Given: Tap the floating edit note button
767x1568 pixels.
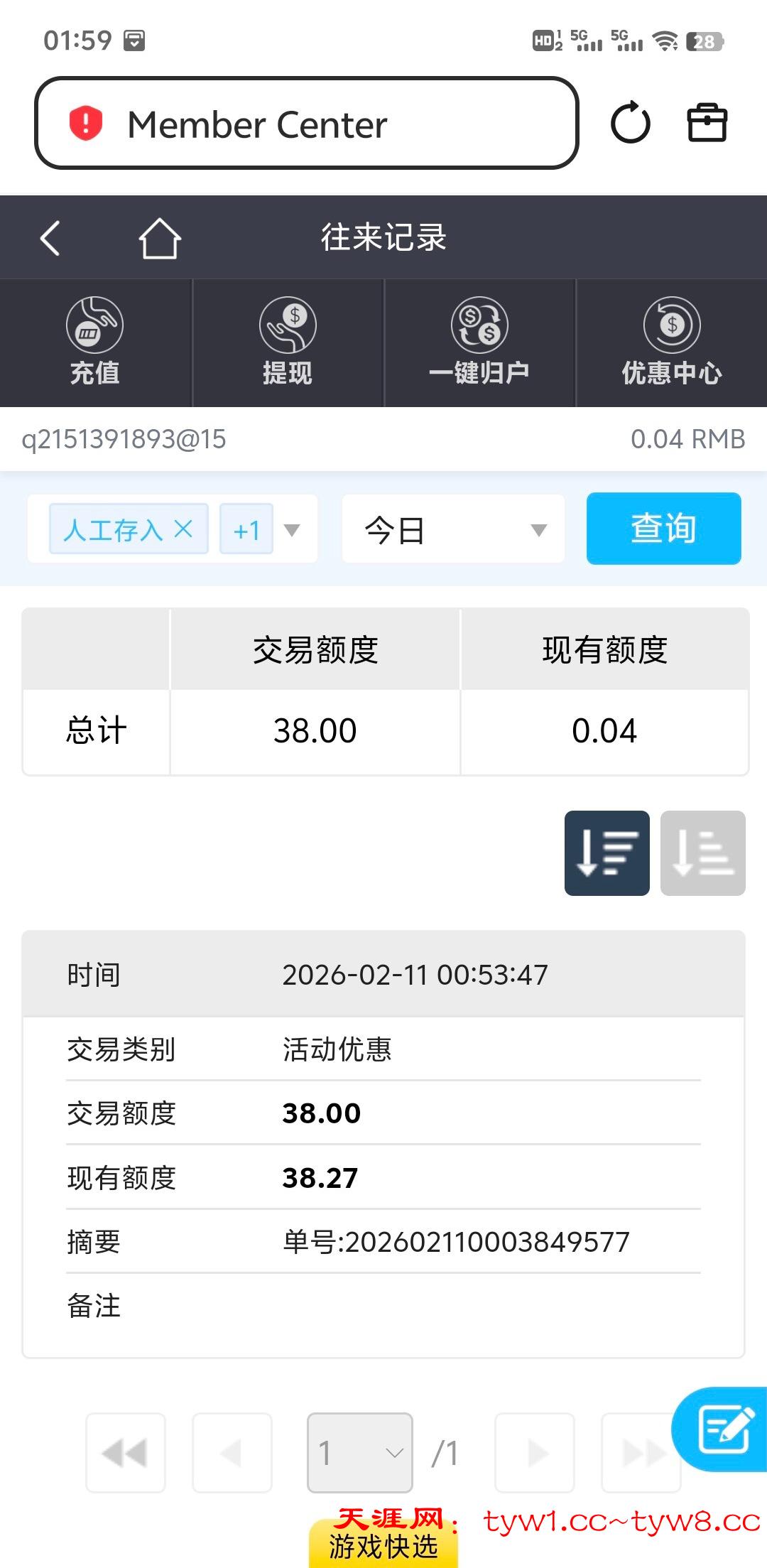Looking at the screenshot, I should coord(723,1429).
